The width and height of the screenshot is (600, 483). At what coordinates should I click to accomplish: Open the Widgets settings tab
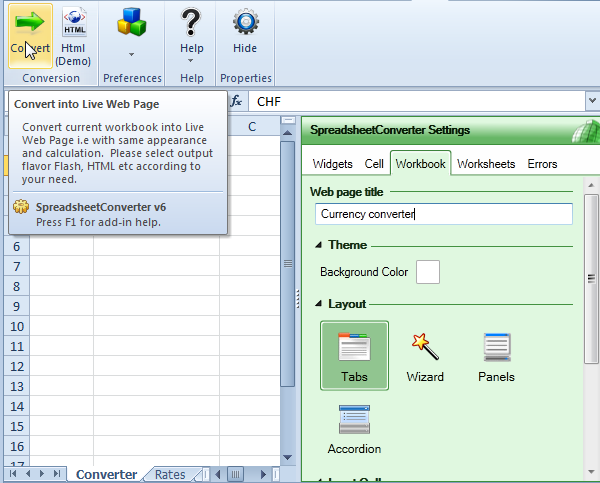click(x=332, y=164)
